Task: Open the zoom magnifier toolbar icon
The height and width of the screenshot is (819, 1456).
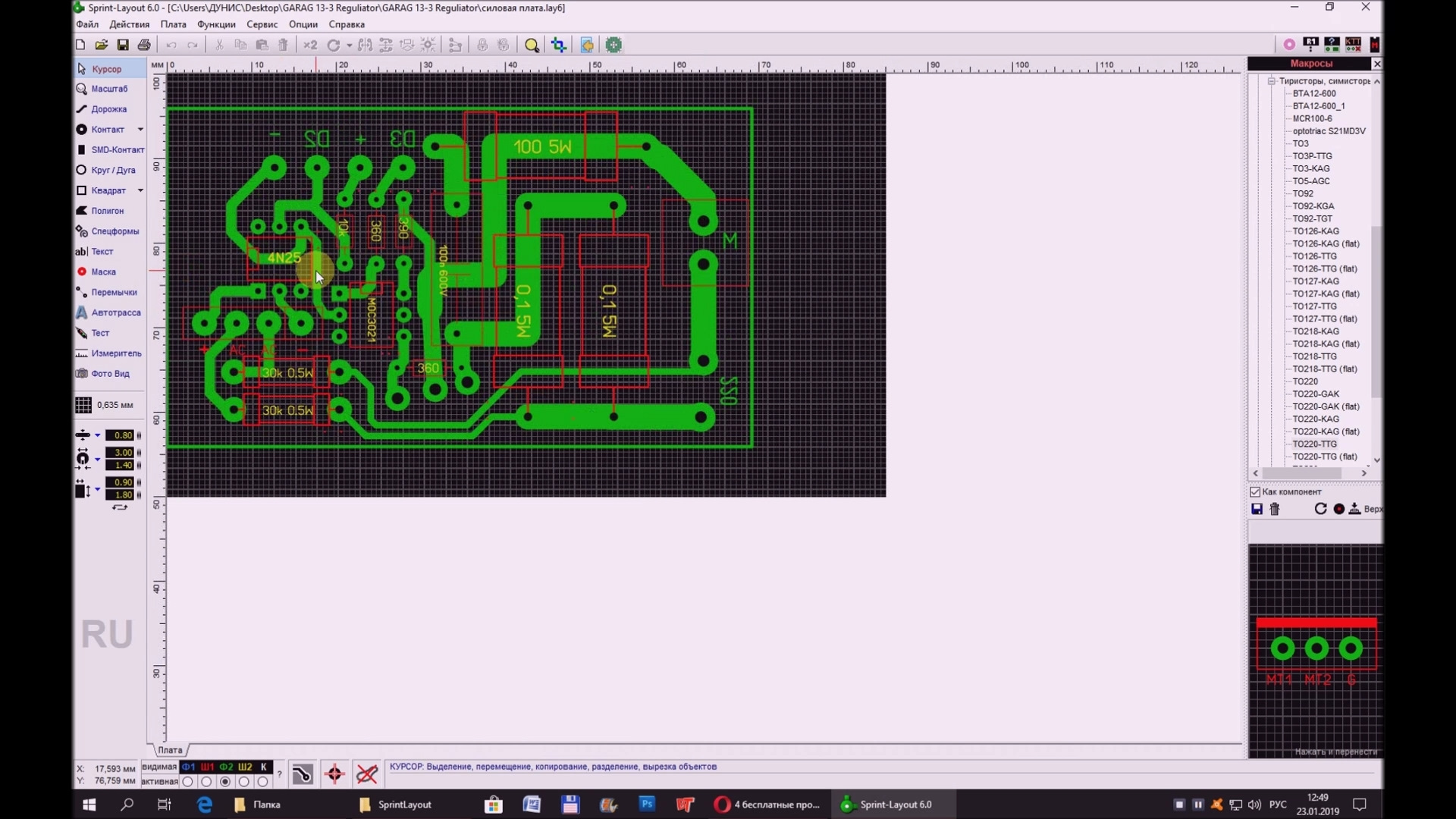Action: (x=532, y=45)
